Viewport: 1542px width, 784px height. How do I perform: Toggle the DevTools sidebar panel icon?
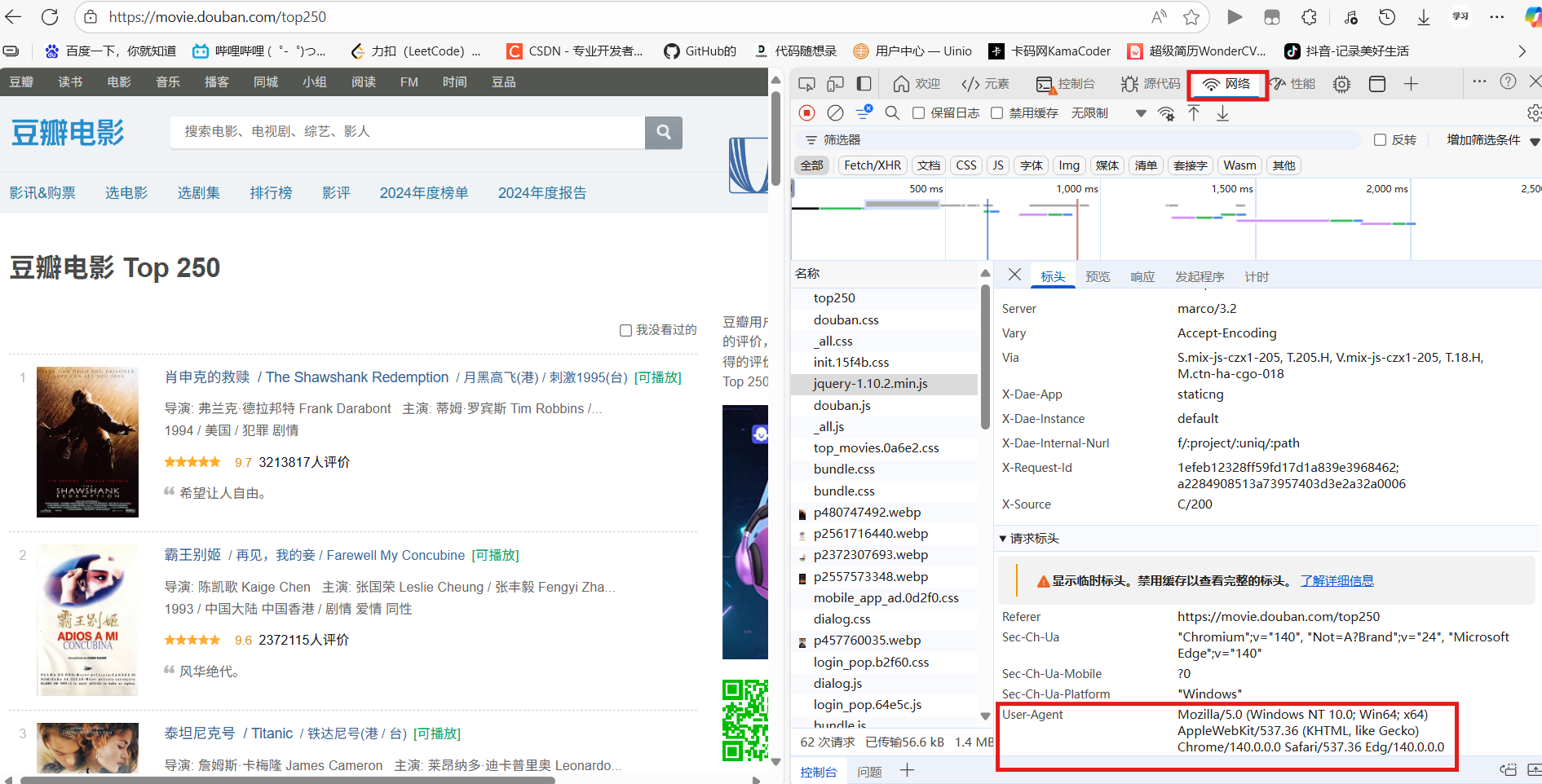(x=864, y=84)
